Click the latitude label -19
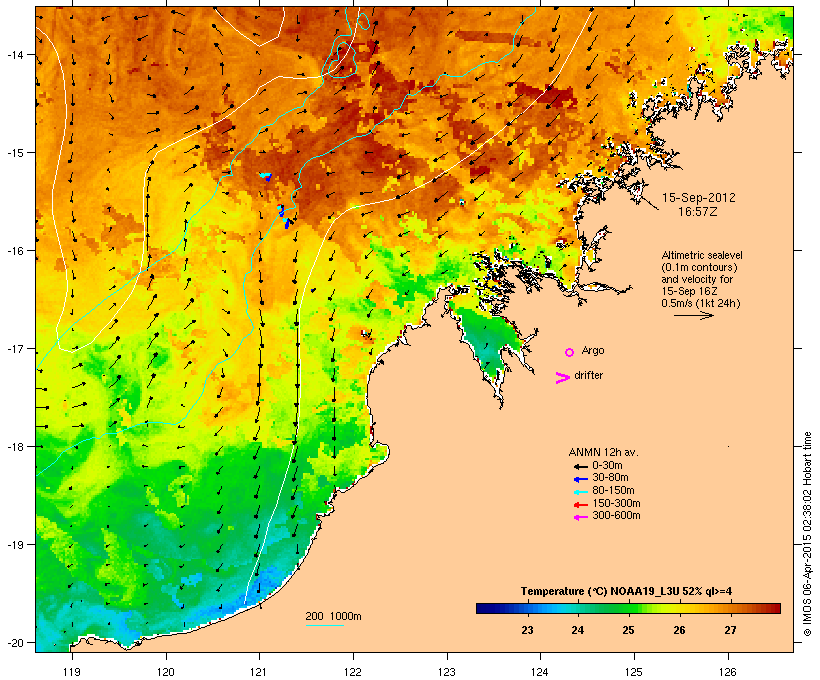 (14, 545)
